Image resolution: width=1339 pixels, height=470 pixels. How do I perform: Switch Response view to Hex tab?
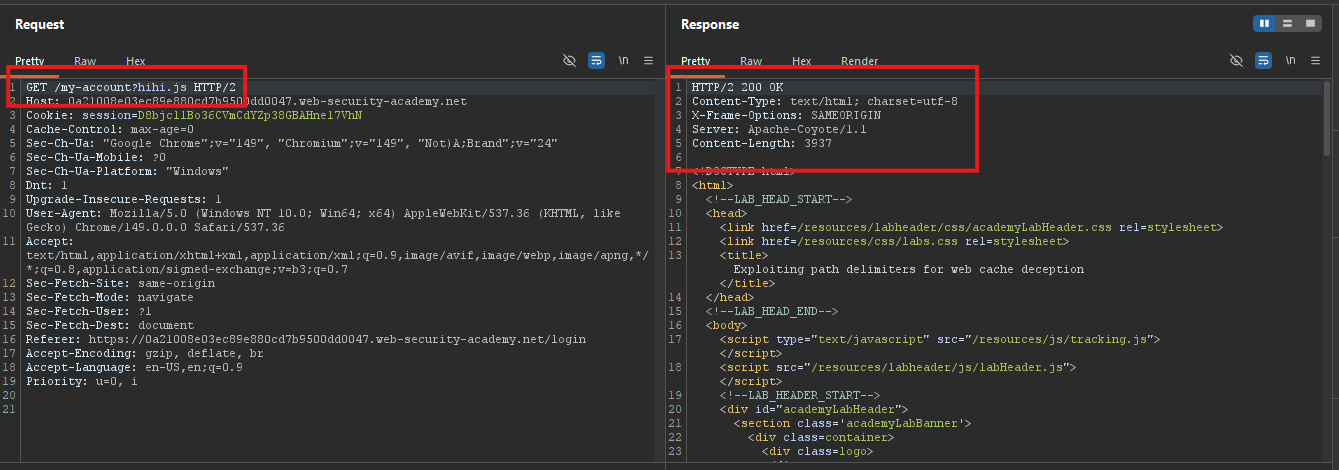coord(801,61)
